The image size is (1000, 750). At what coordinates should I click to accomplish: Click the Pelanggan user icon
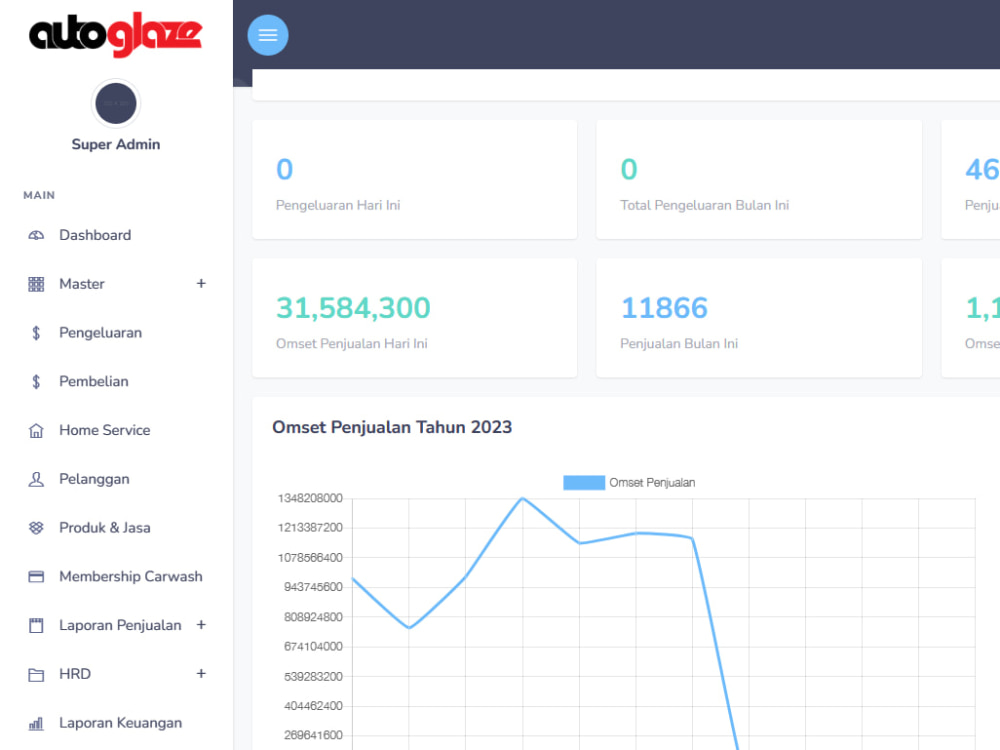(x=36, y=479)
